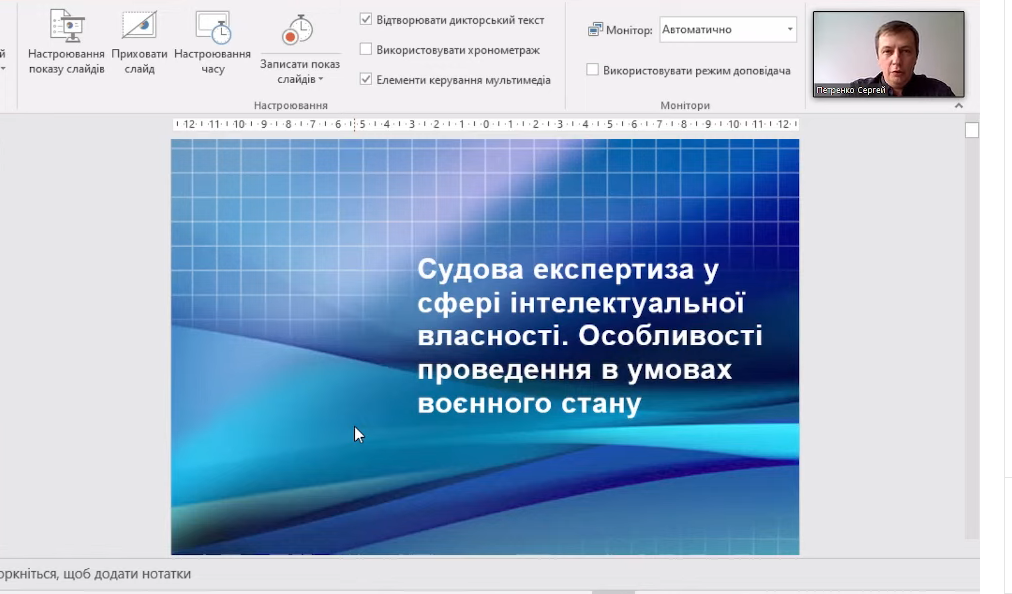Select the slide title text Судова експертиза
Viewport: 1012px width, 594px height.
pyautogui.click(x=568, y=270)
